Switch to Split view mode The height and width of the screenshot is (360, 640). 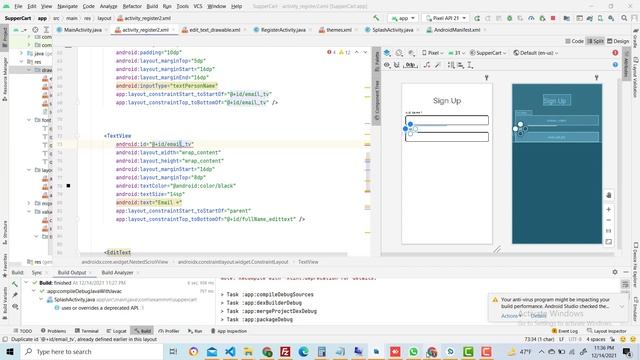(x=595, y=41)
